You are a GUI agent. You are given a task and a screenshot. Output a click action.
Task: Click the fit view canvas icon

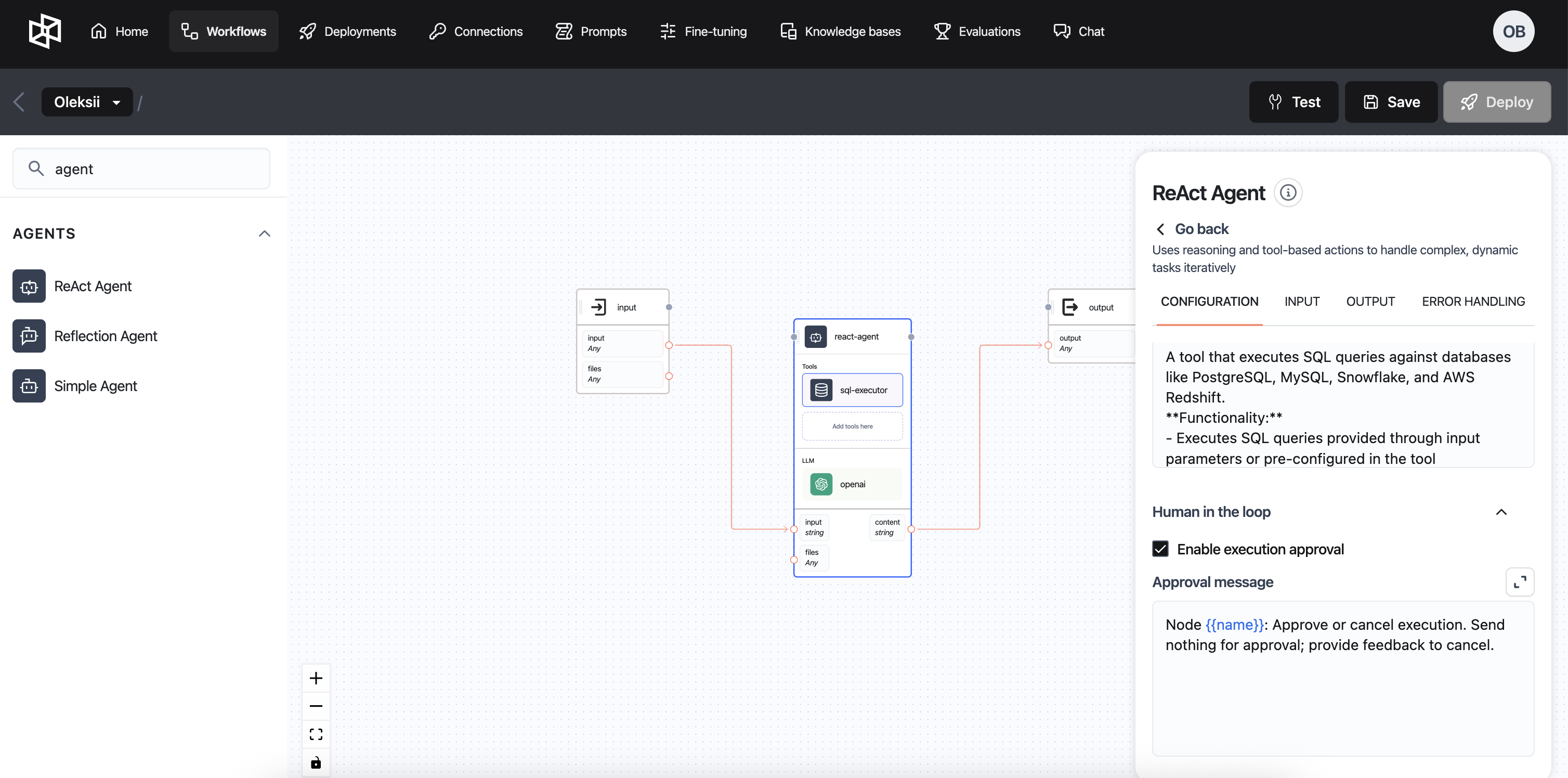[x=315, y=734]
